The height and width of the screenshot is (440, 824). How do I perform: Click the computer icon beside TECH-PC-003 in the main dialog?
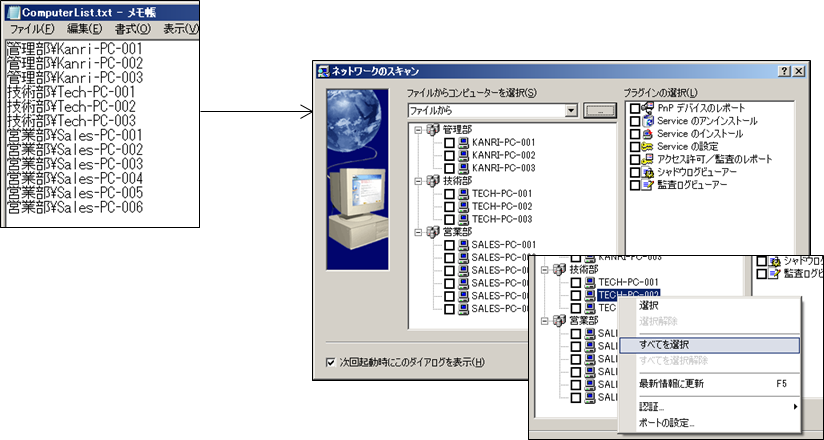[x=463, y=219]
